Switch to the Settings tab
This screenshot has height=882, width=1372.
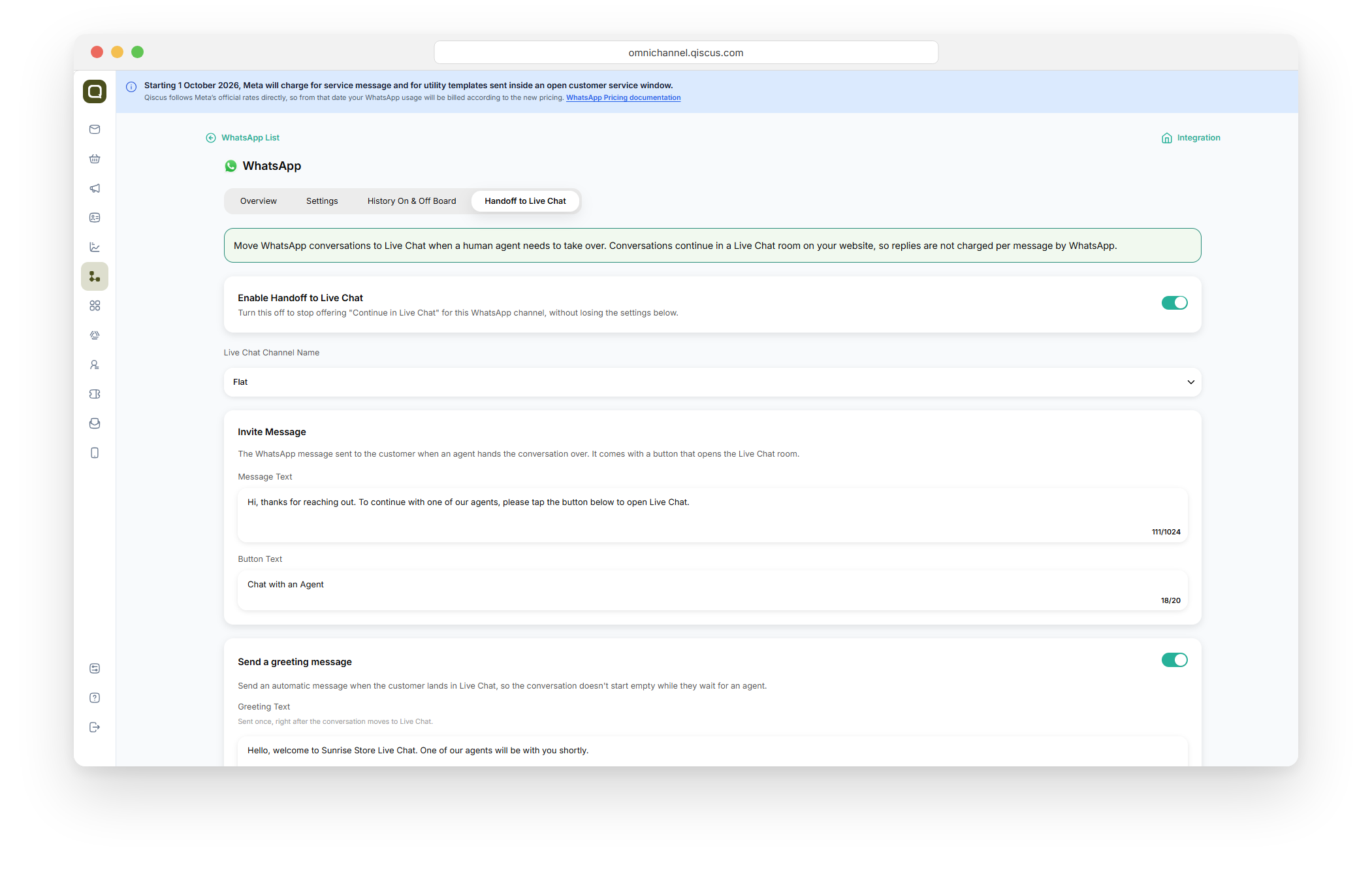[322, 201]
